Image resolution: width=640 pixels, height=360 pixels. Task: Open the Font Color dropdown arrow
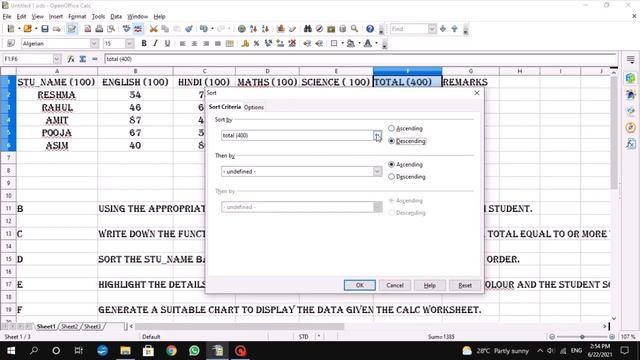[376, 43]
